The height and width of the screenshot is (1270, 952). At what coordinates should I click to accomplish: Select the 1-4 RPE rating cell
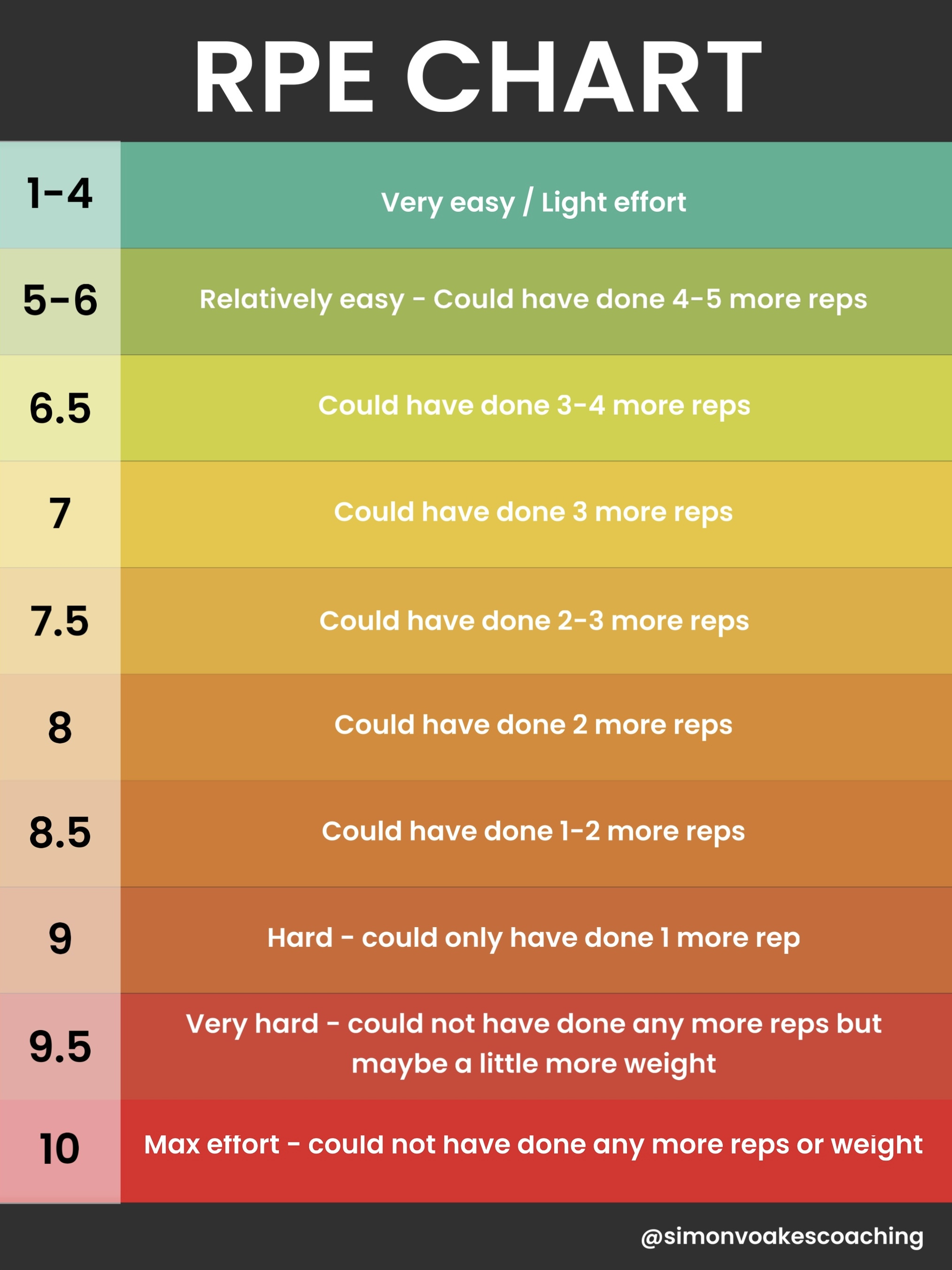pos(60,194)
